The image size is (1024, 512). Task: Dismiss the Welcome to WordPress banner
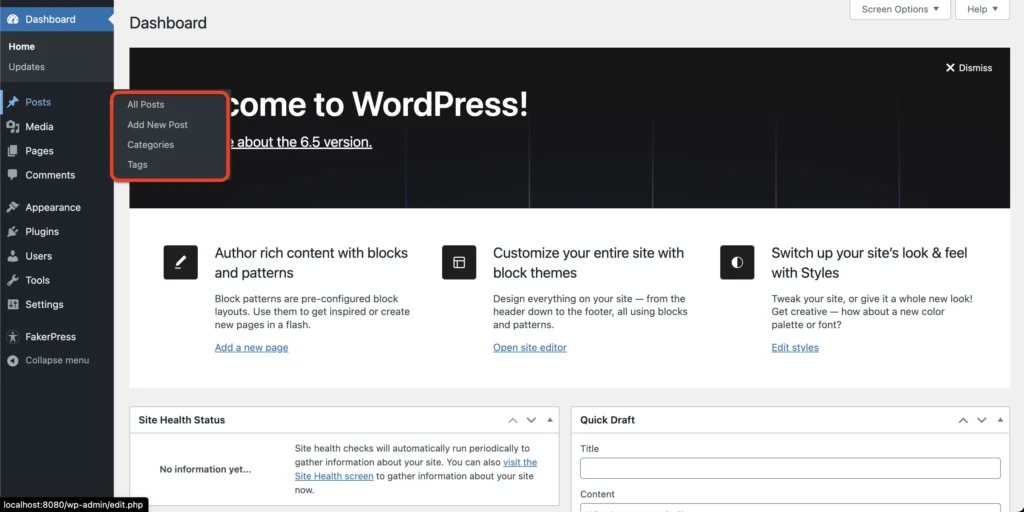click(x=968, y=68)
